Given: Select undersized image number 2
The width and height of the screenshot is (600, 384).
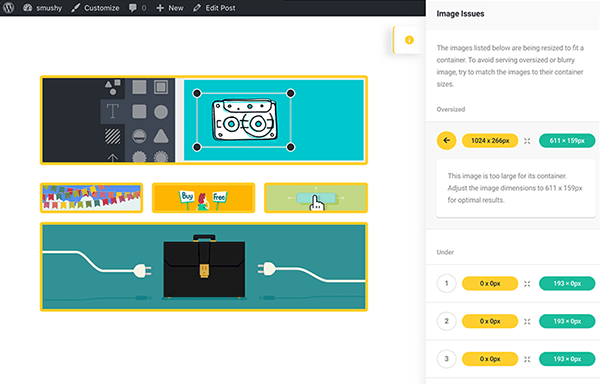Looking at the screenshot, I should pos(447,321).
